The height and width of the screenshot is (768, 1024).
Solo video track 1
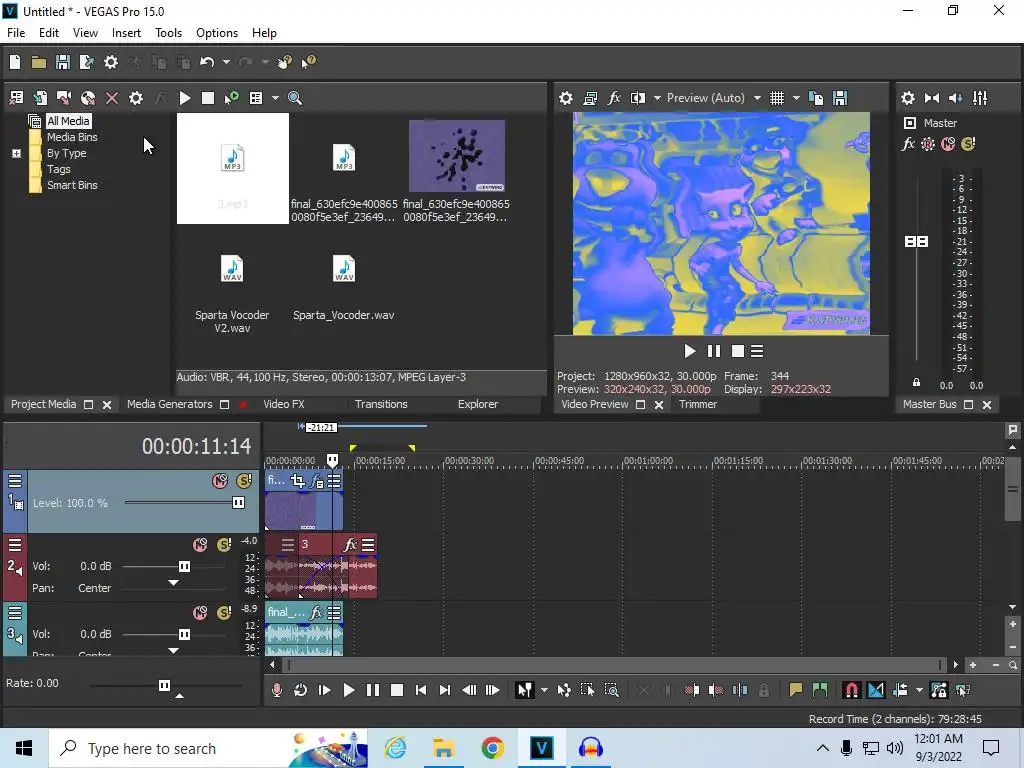[x=244, y=481]
